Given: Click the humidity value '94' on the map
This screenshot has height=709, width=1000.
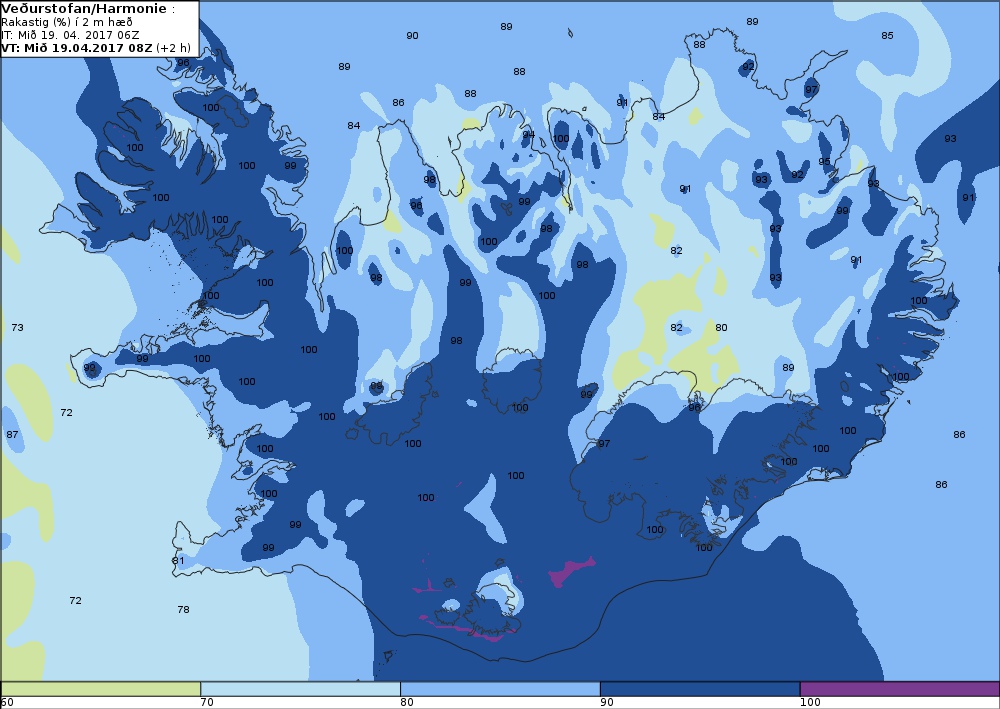Looking at the screenshot, I should [529, 135].
